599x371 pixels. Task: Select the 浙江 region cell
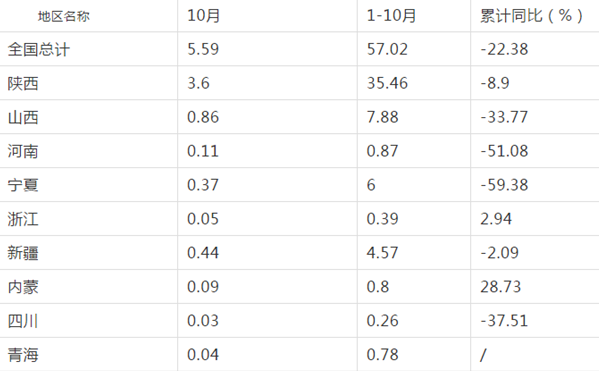click(x=23, y=219)
